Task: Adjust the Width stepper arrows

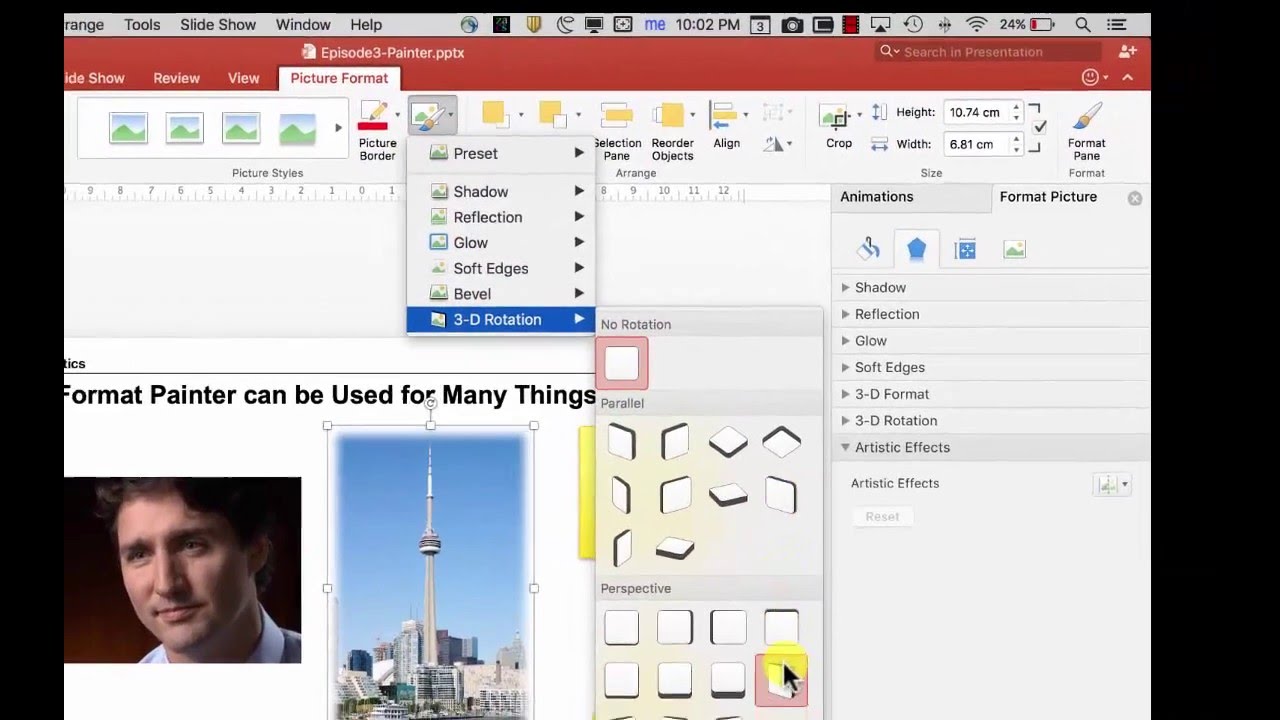Action: pyautogui.click(x=1017, y=144)
